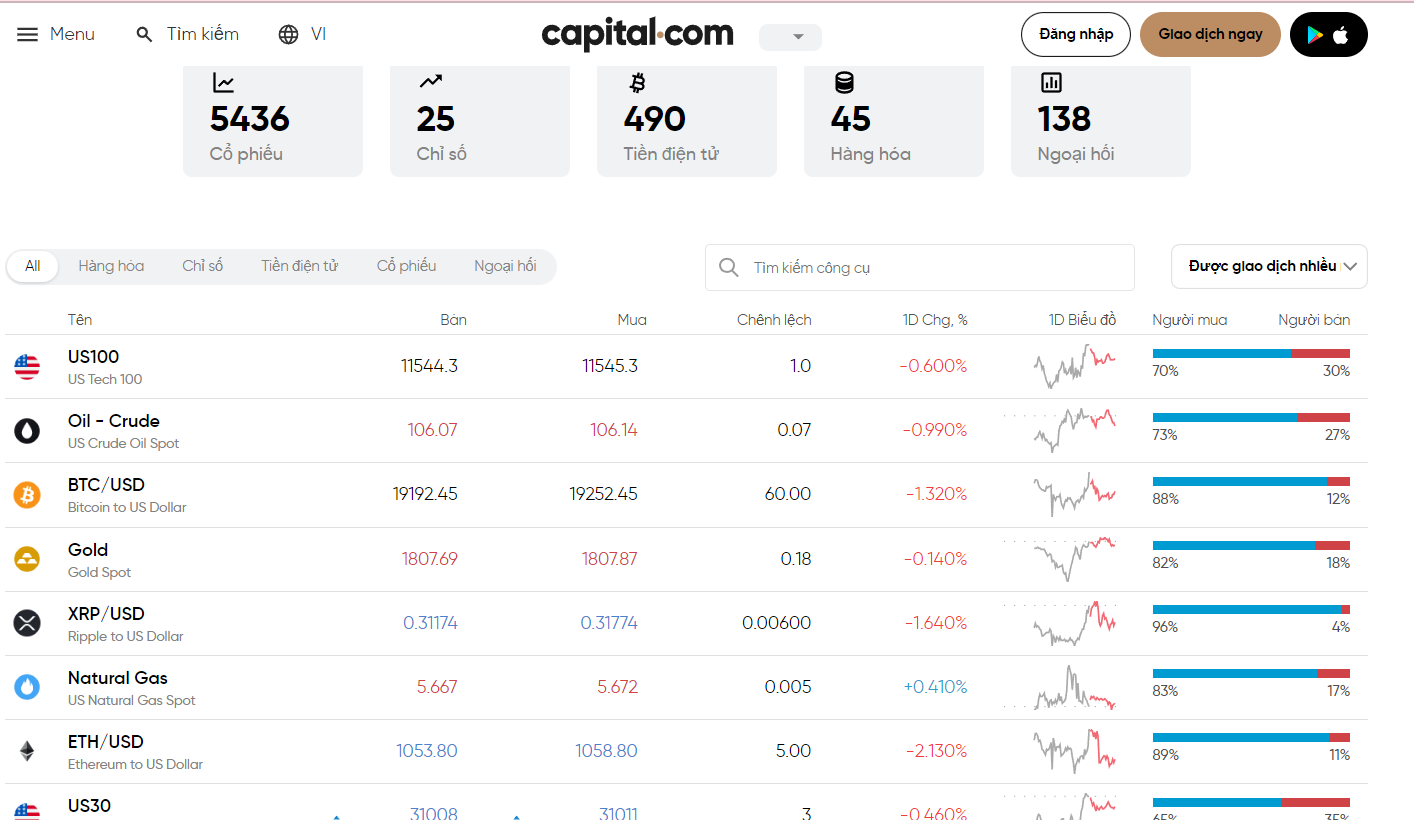This screenshot has width=1414, height=820.
Task: Click the Tiền điện tử bitcoin icon
Action: (637, 83)
